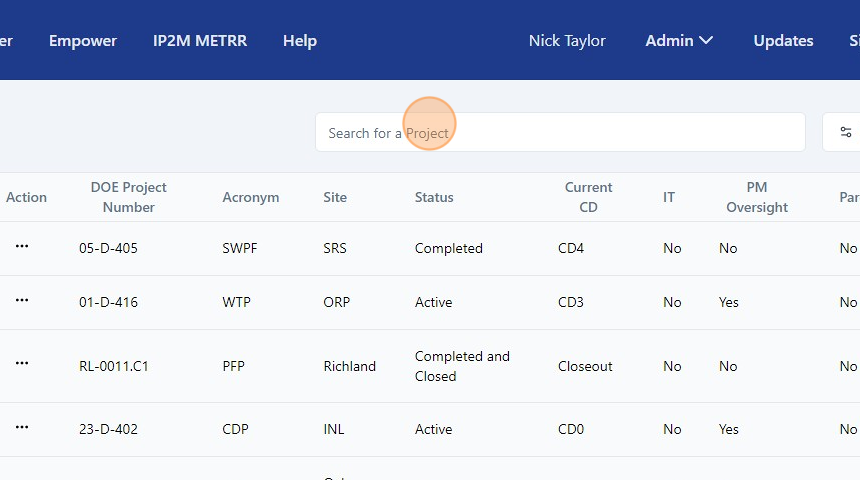Open action menu for project 05-D-405
The width and height of the screenshot is (860, 480).
22,247
